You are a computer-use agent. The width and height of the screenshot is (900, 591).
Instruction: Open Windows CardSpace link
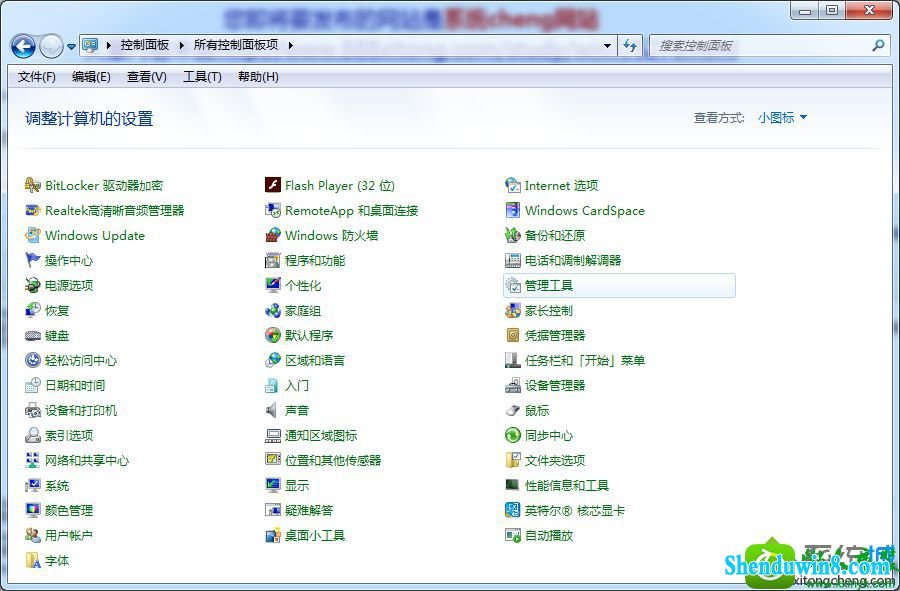584,211
